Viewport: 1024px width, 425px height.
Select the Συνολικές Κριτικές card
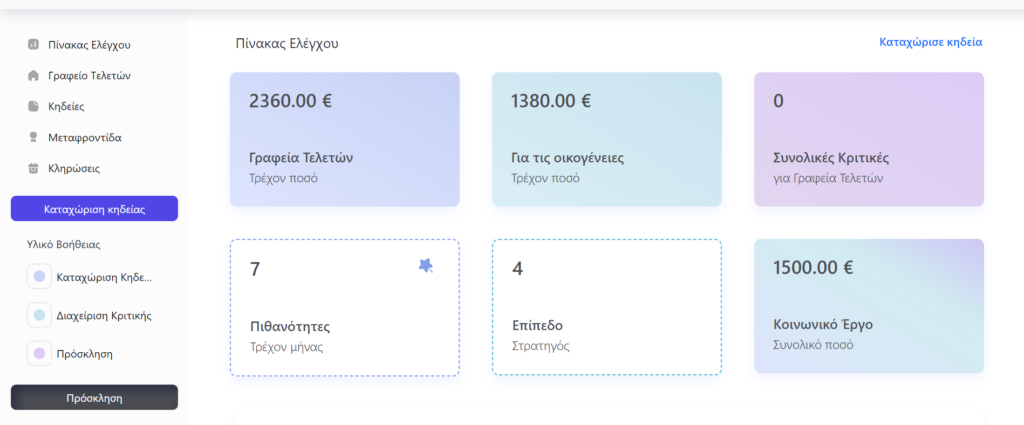[868, 139]
